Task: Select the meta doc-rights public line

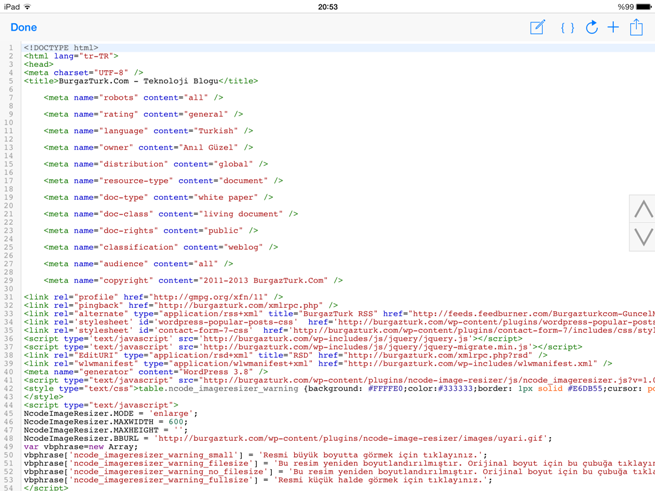Action: pyautogui.click(x=151, y=231)
